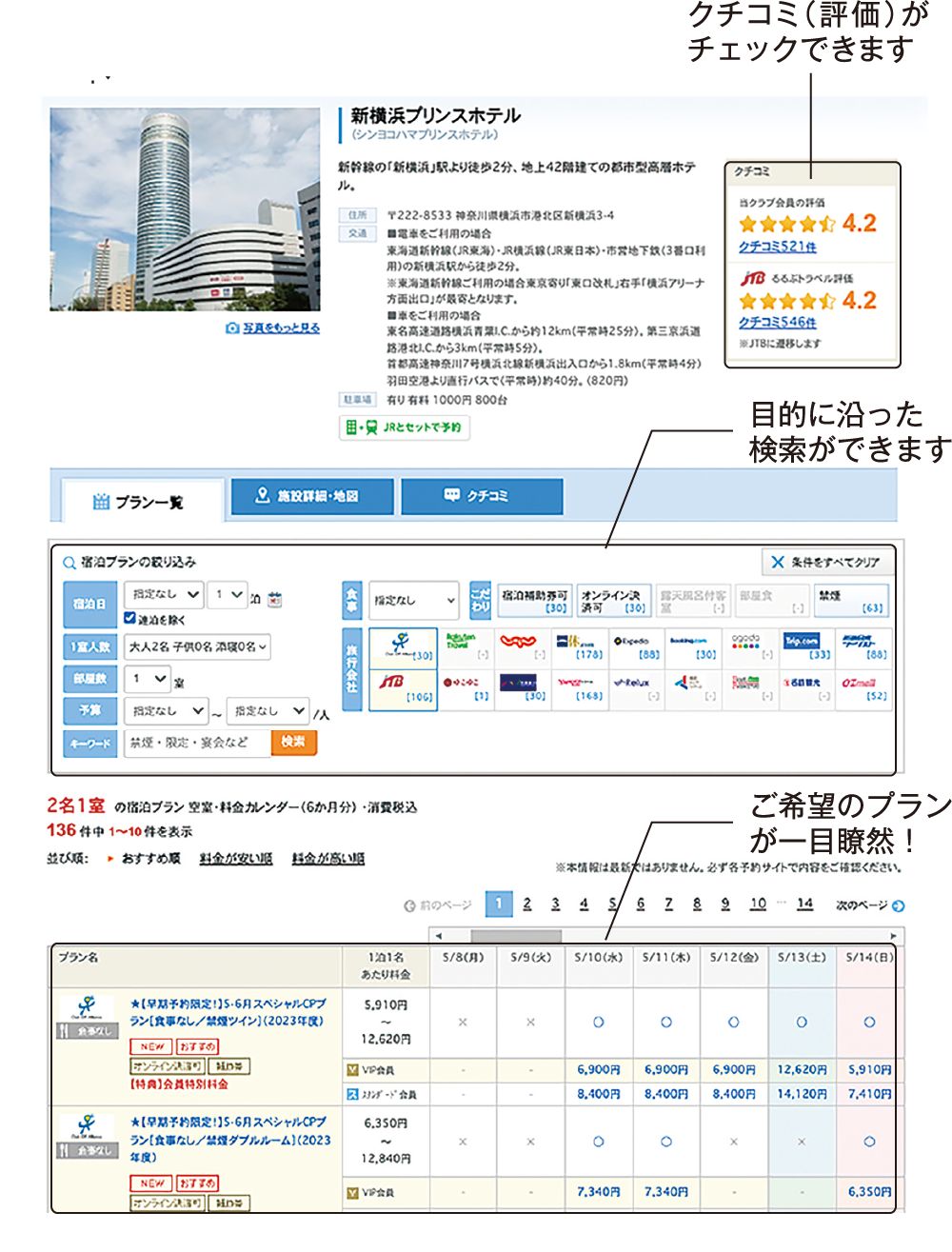Click the scrollbar right arrow above the calendar
The height and width of the screenshot is (1252, 952).
coord(893,935)
